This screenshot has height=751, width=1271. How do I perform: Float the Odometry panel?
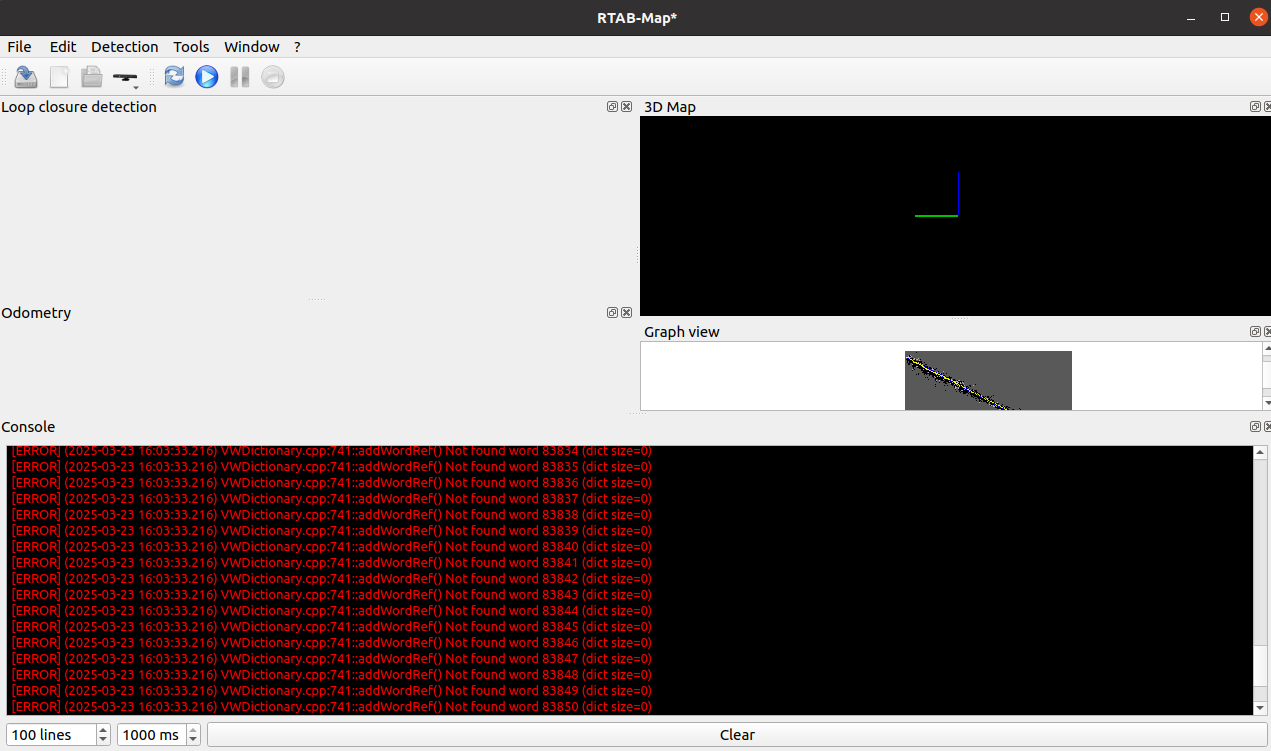(x=612, y=313)
